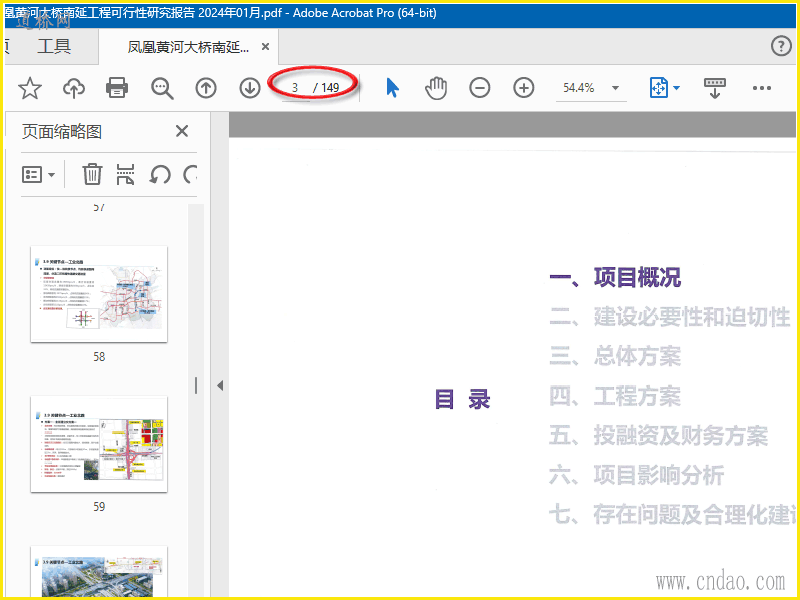The width and height of the screenshot is (800, 600).
Task: Click the 页面缩略图 panel title
Action: (x=62, y=132)
